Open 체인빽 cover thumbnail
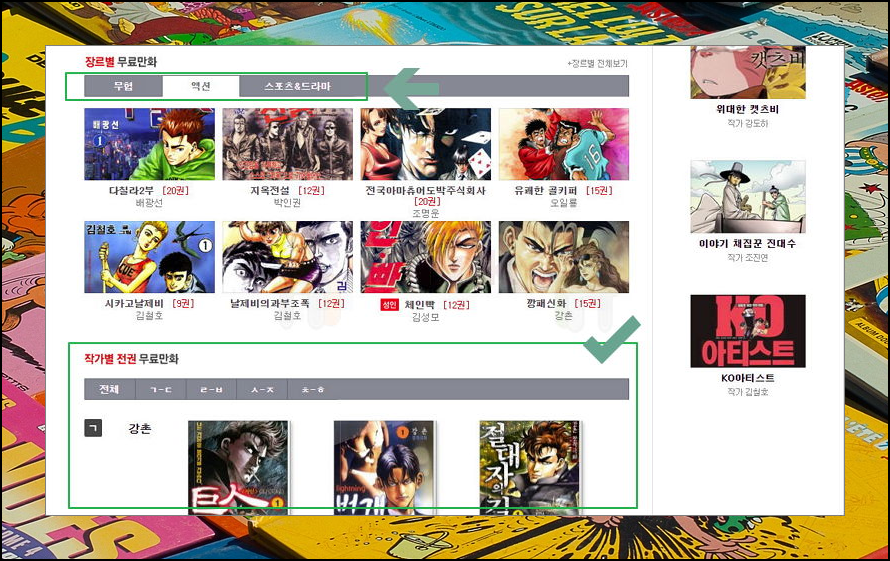The image size is (890, 561). point(426,257)
